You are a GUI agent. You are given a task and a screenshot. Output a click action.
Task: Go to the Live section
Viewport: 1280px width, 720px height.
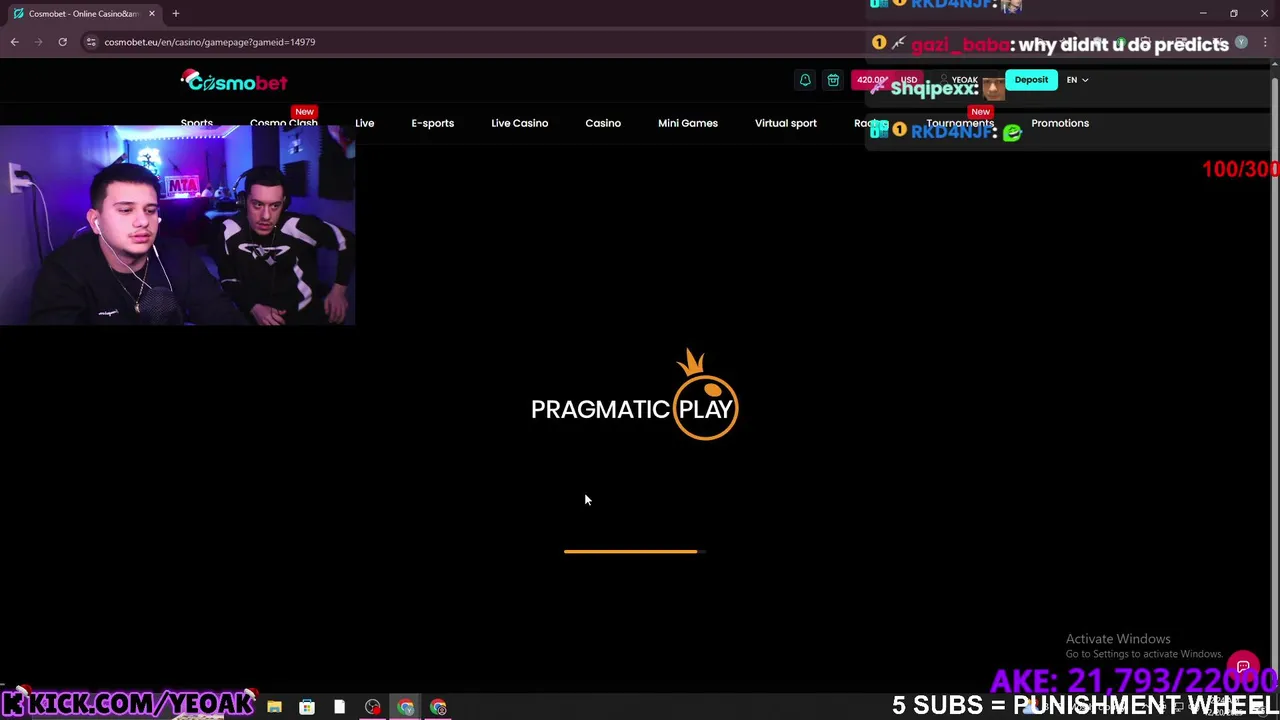[x=364, y=123]
